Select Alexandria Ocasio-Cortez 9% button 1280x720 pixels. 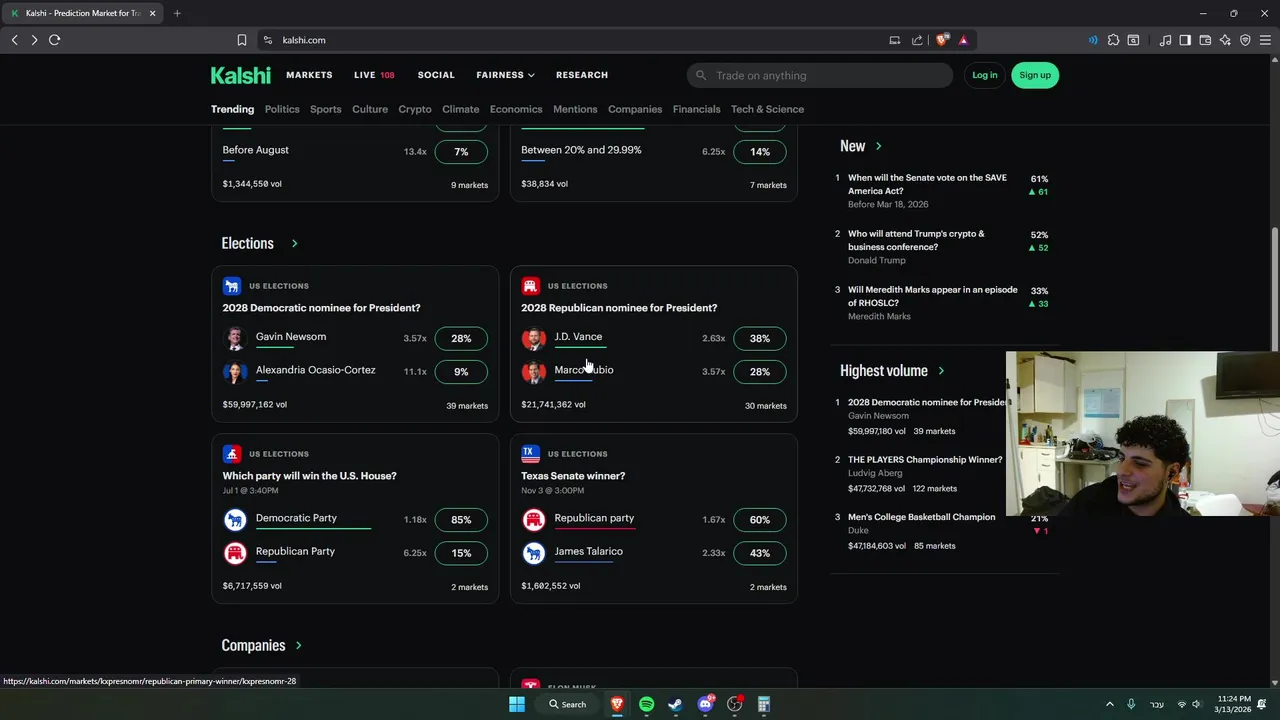click(461, 371)
